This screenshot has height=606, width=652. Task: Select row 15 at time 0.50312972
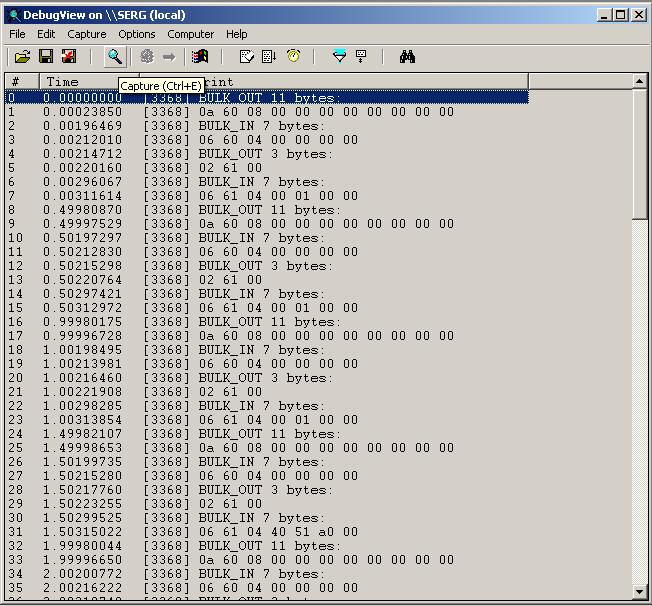pos(267,308)
